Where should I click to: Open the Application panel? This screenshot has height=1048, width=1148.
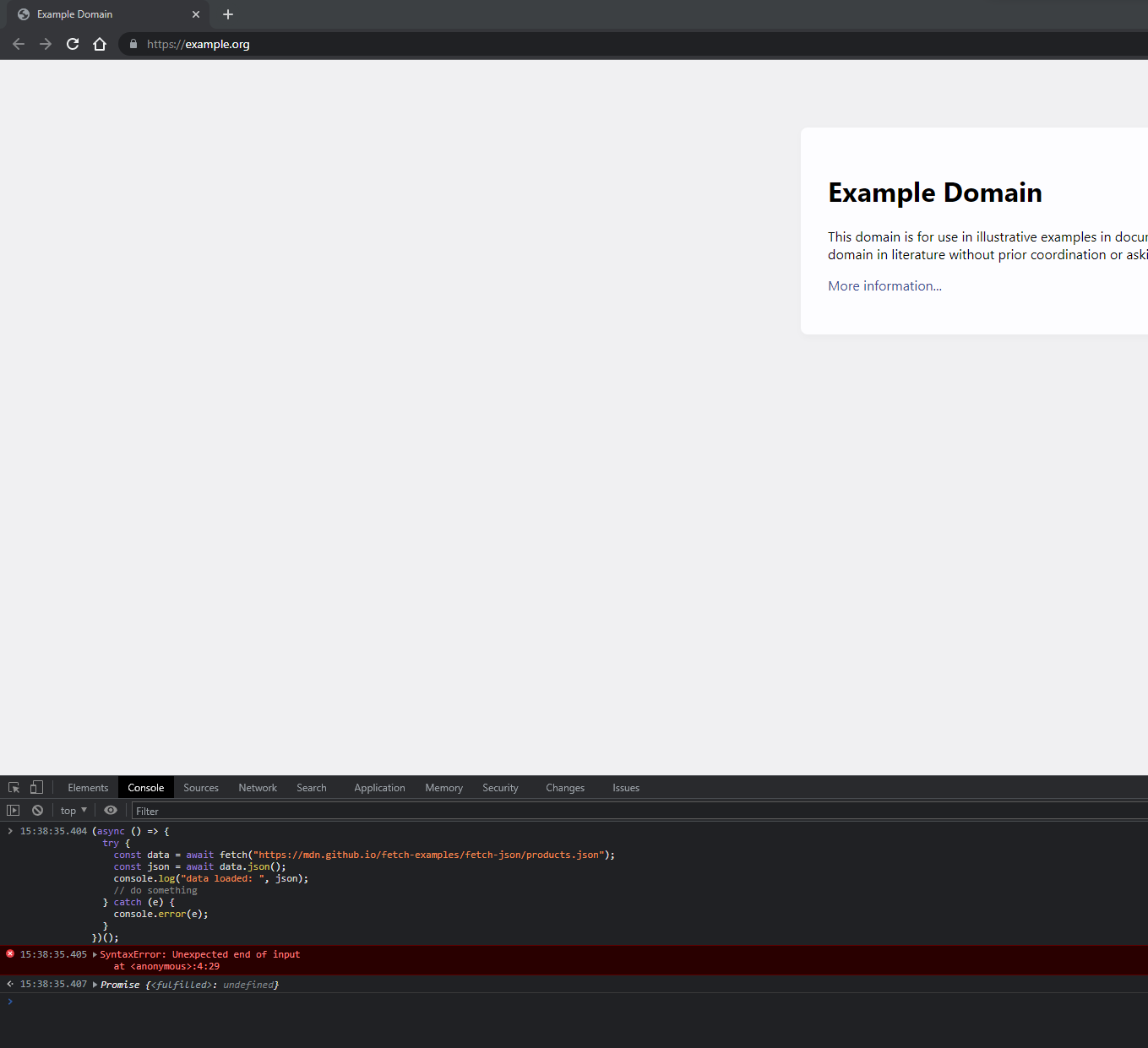(379, 787)
